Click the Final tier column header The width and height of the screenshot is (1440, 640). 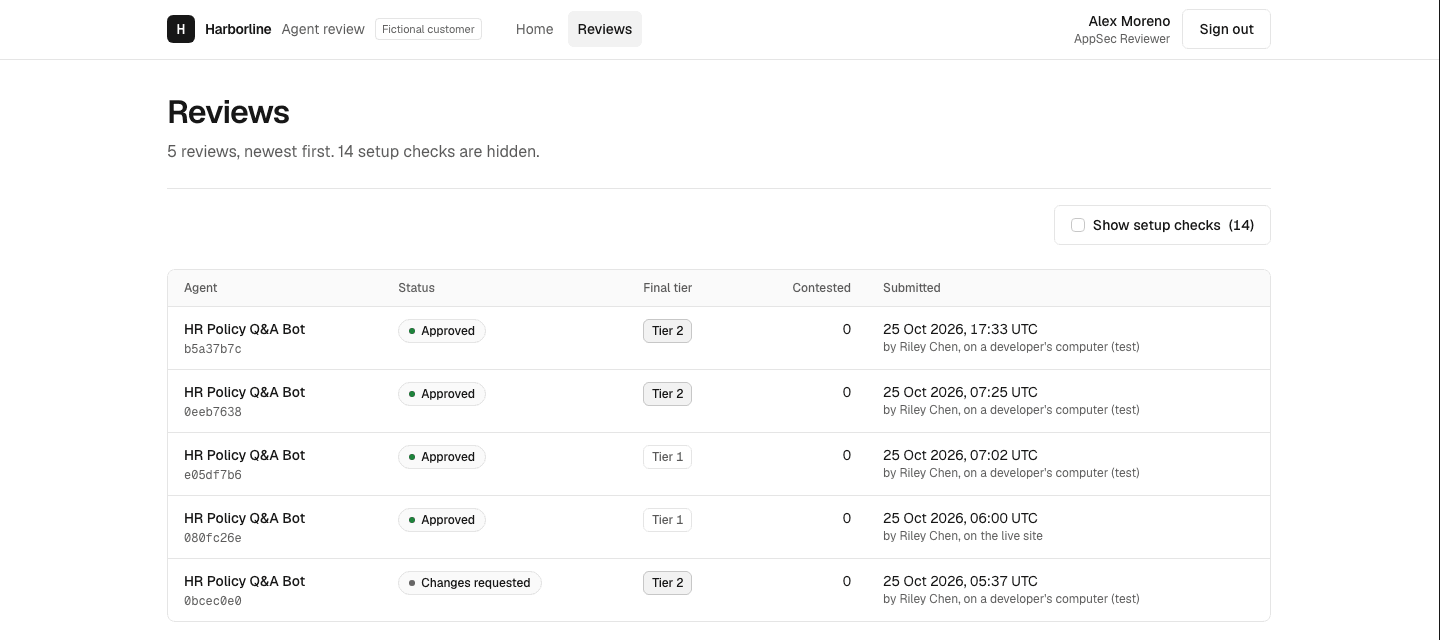pos(667,288)
